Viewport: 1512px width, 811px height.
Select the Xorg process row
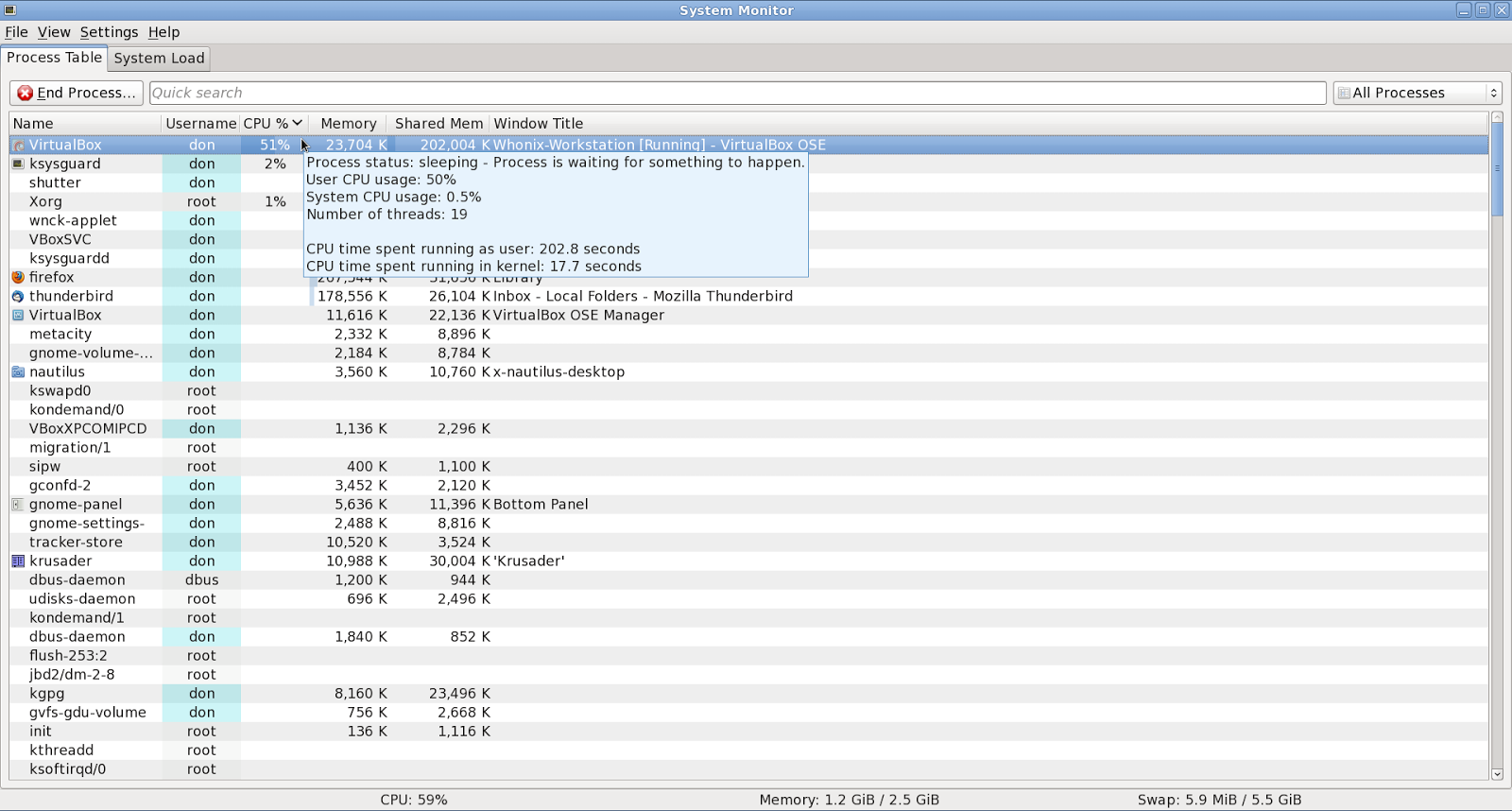click(748, 201)
